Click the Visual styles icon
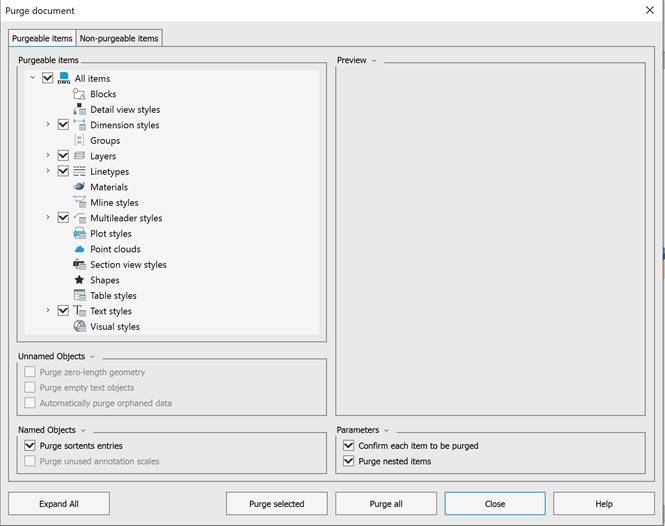 [79, 326]
